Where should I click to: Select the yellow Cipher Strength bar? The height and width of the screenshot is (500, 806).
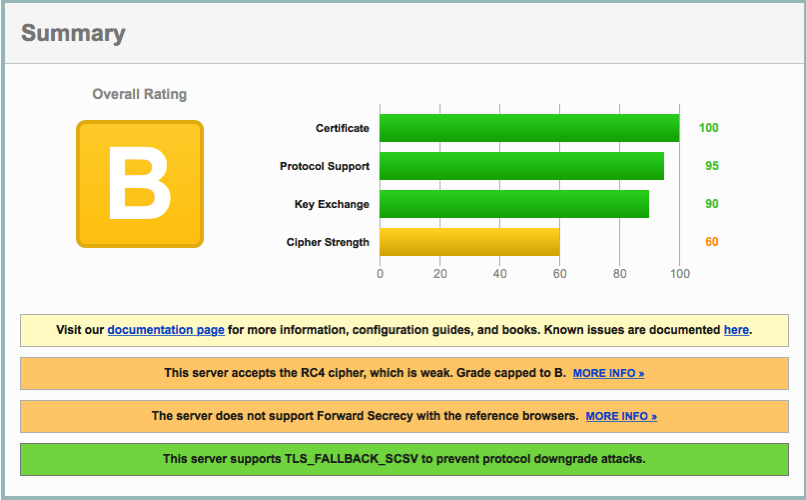tap(469, 242)
